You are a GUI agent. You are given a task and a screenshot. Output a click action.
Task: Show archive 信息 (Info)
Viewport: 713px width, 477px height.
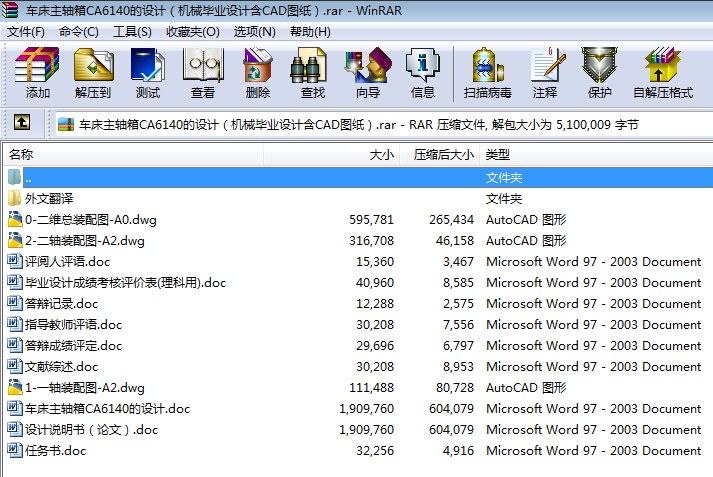[422, 65]
